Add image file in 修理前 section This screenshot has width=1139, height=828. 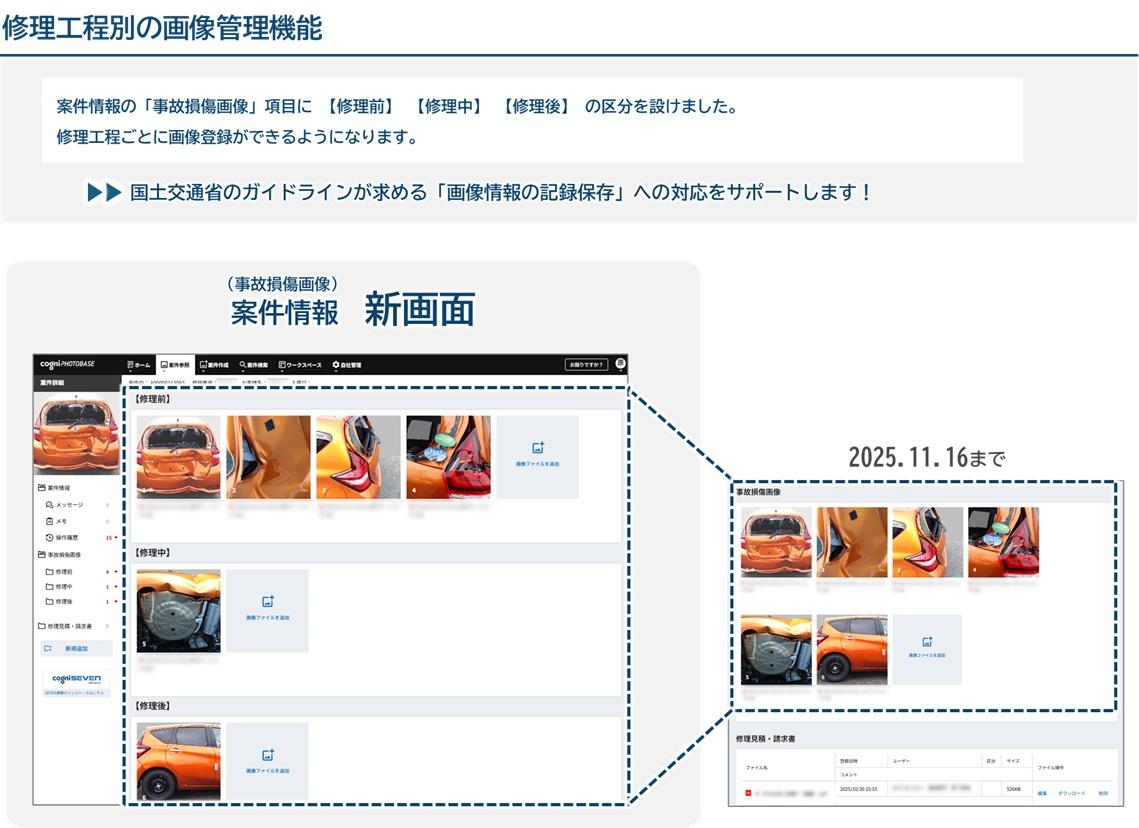click(x=537, y=456)
